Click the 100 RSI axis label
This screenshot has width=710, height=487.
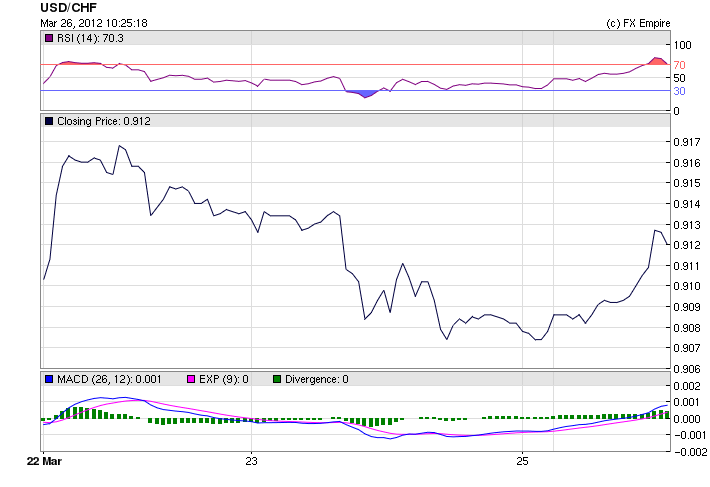click(x=682, y=45)
